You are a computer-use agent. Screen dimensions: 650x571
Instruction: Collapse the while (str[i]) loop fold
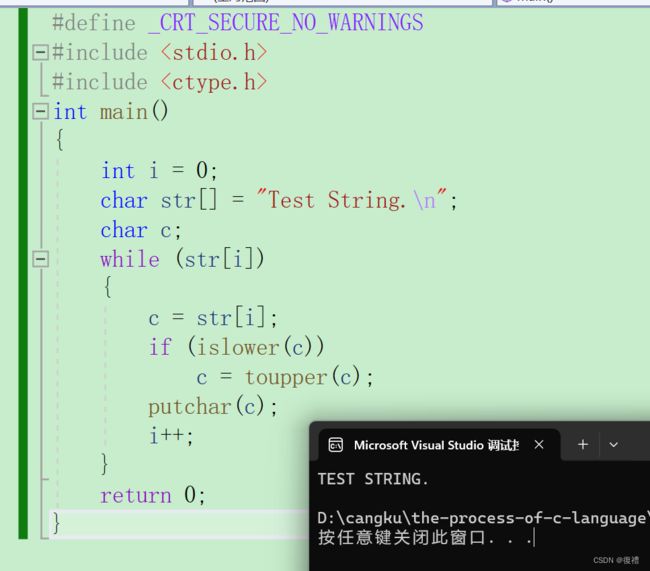click(x=40, y=259)
